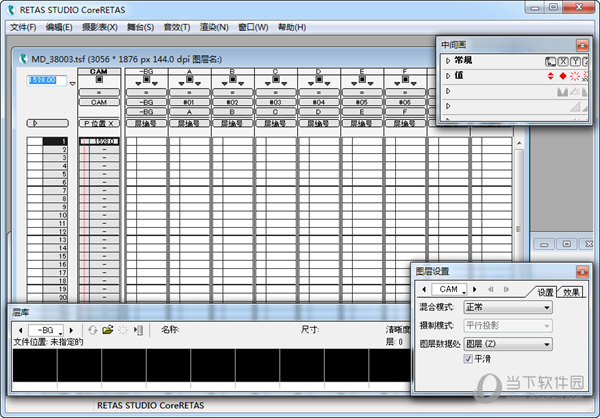This screenshot has width=600, height=418.
Task: Click the exposure sheet vertical scrollbar up arrow
Action: [x=519, y=143]
